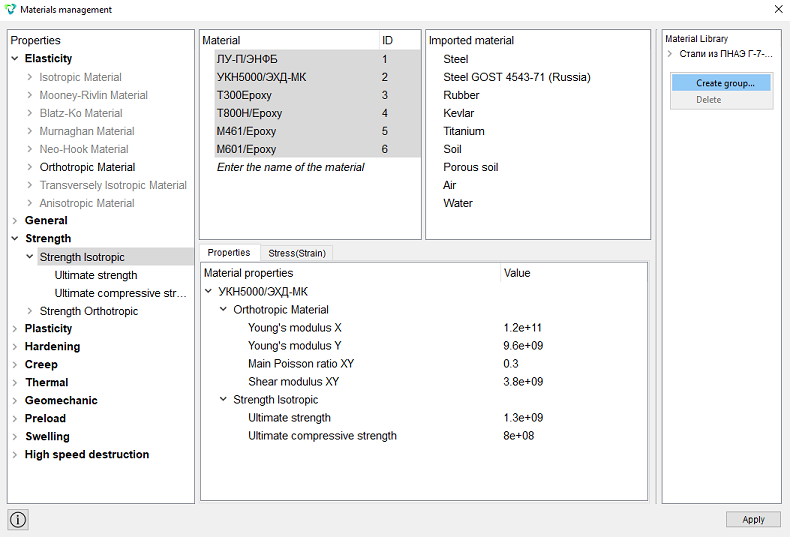
Task: Collapse the Elasticity category
Action: (15, 58)
